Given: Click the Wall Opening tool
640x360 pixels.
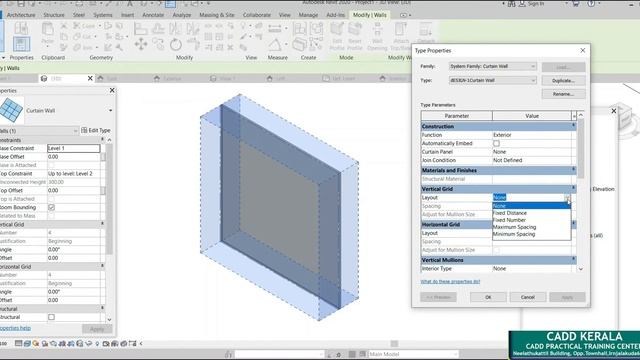Looking at the screenshot, I should [377, 36].
